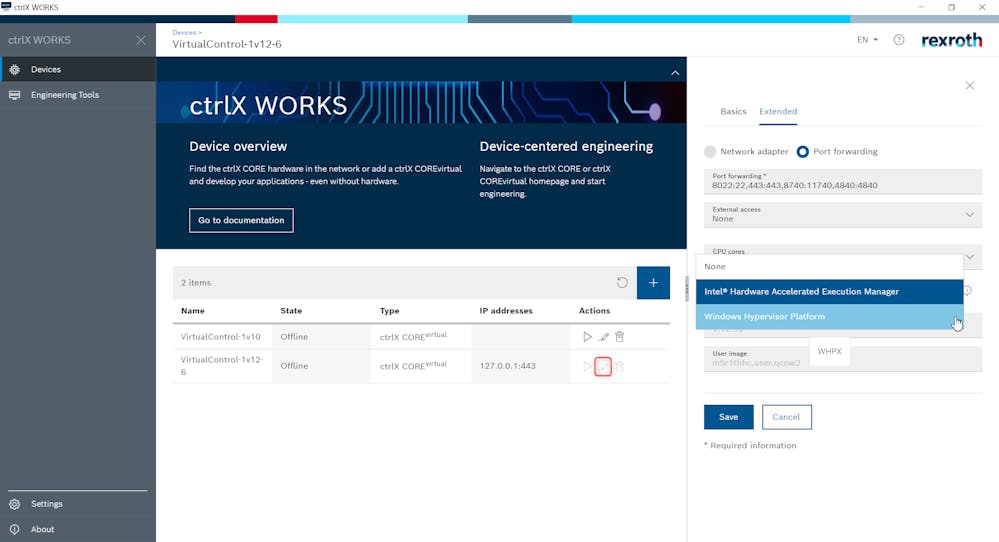Collapse the ctrlX WORKS sidebar with X
This screenshot has height=542, width=999.
141,40
